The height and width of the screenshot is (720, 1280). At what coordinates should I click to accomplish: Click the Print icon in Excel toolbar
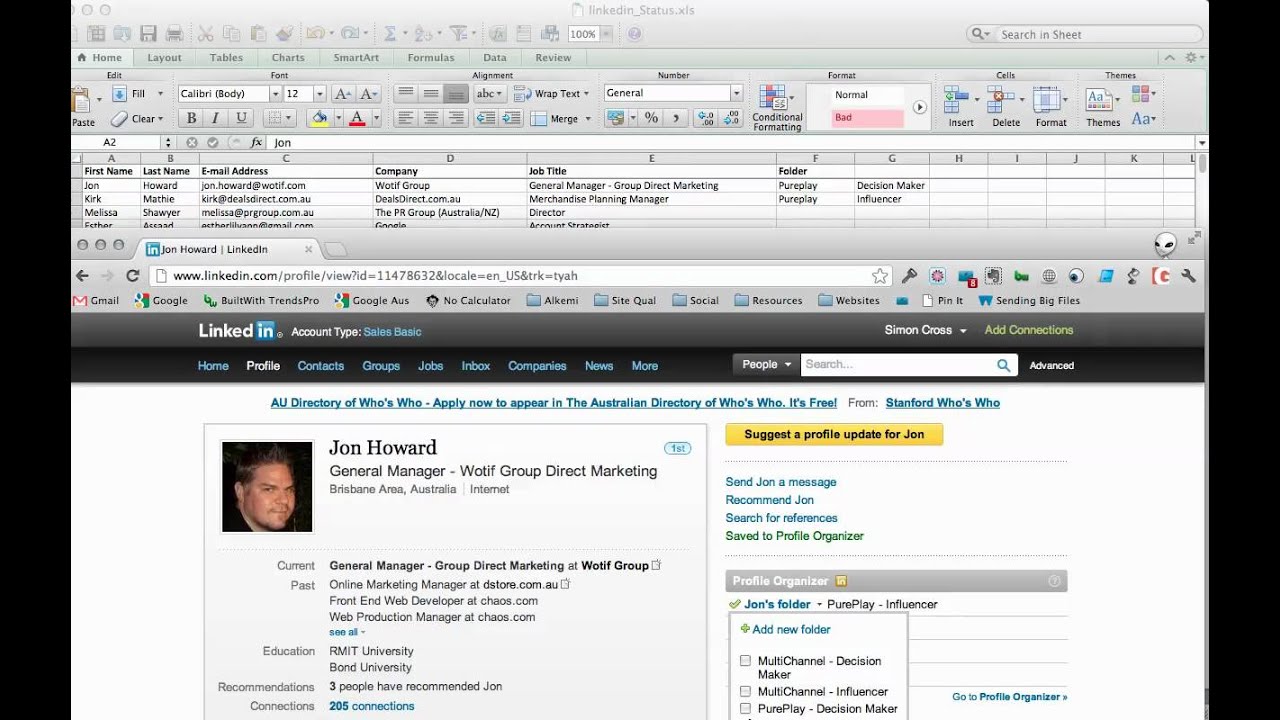[x=174, y=34]
